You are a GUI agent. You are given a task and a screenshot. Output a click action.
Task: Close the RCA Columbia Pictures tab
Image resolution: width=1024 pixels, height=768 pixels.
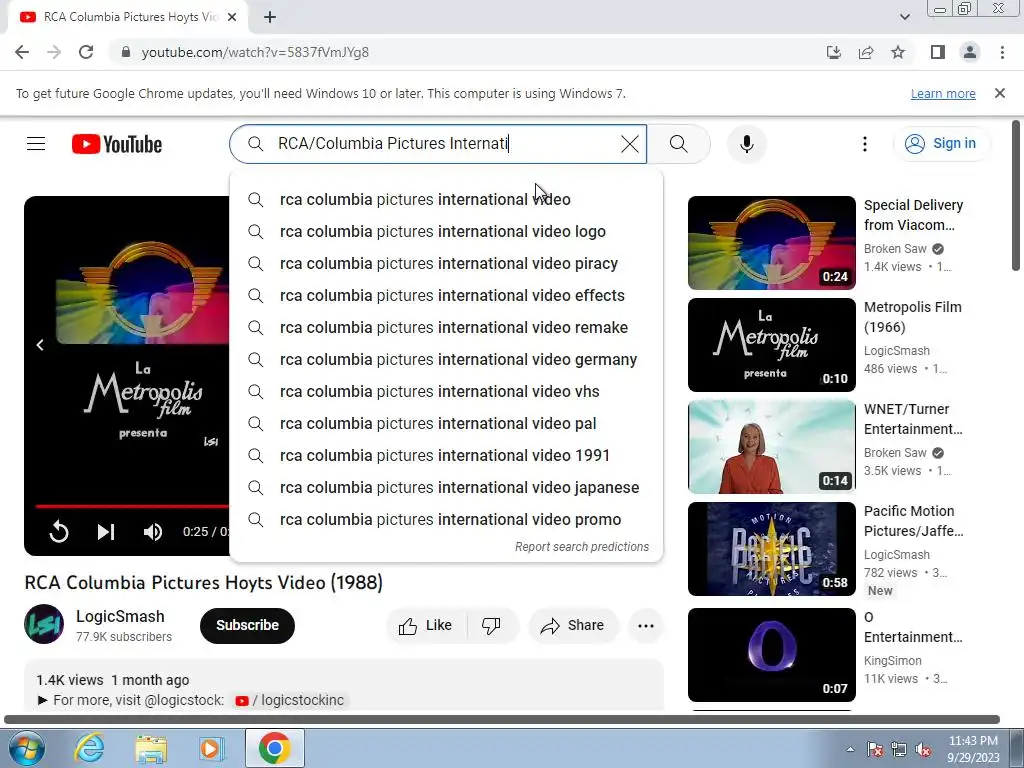coord(232,18)
